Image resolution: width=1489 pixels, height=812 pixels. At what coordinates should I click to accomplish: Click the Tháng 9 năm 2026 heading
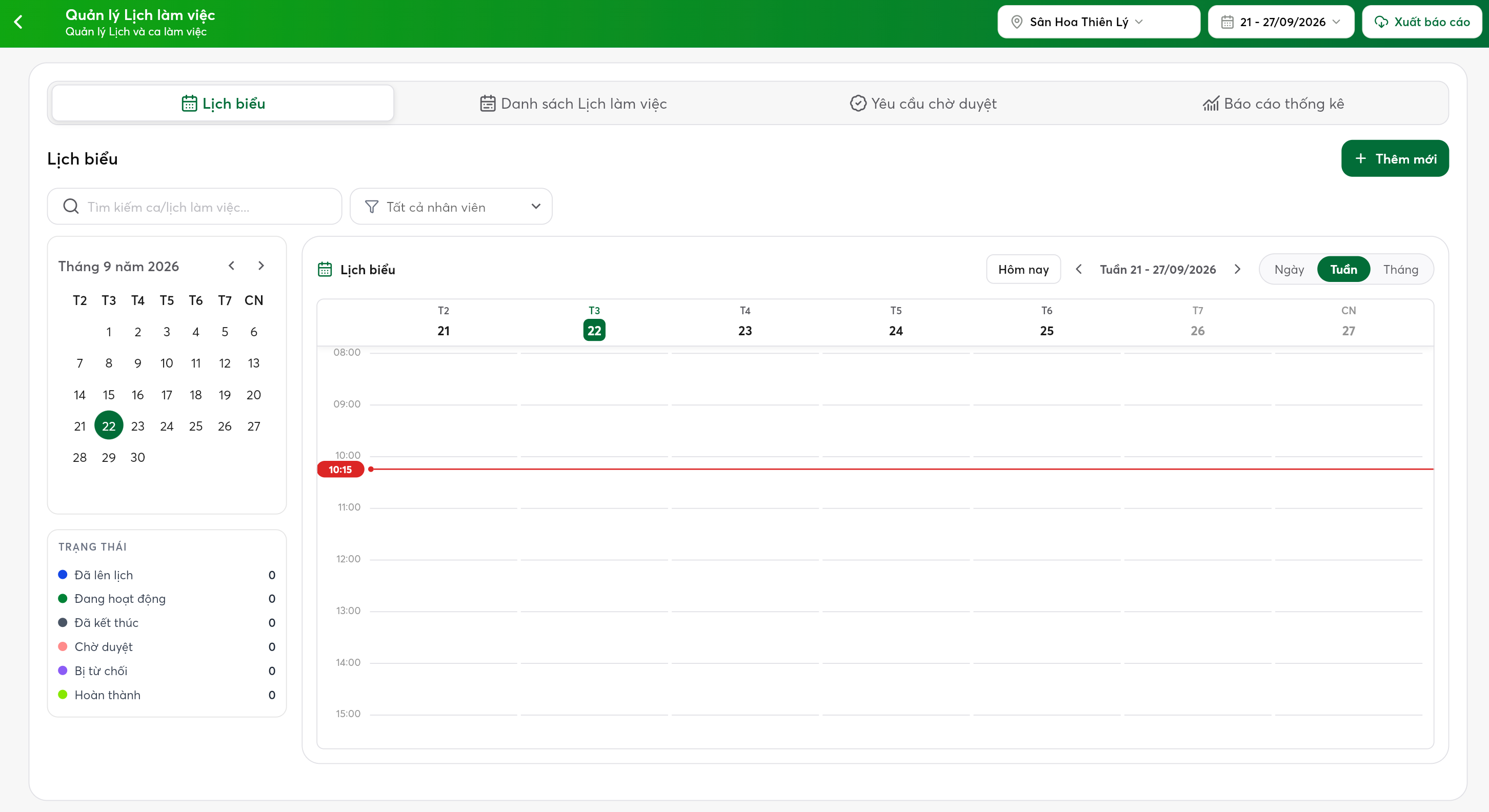coord(118,266)
